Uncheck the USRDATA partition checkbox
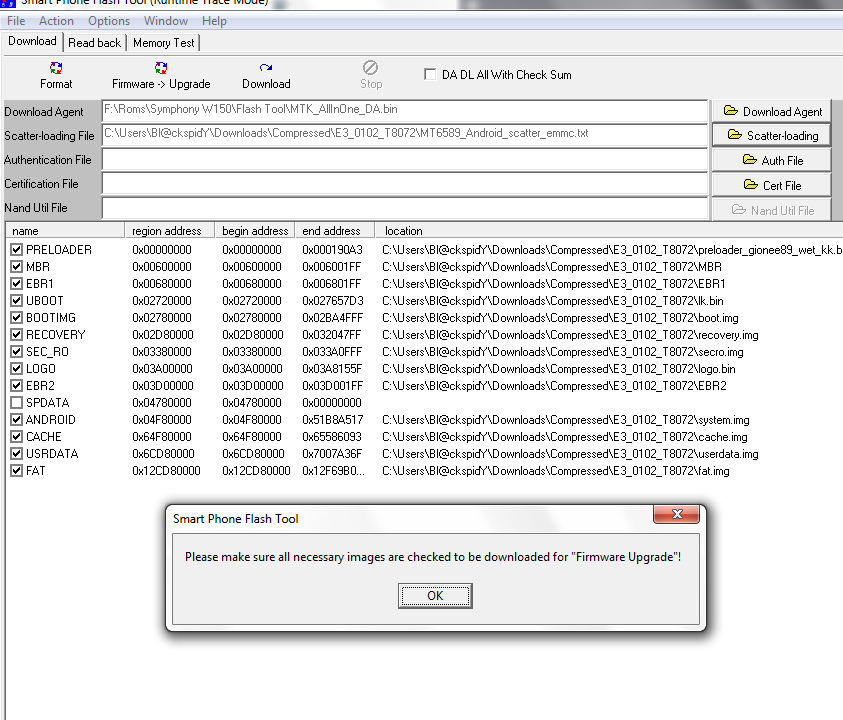The image size is (843, 720). [x=16, y=454]
